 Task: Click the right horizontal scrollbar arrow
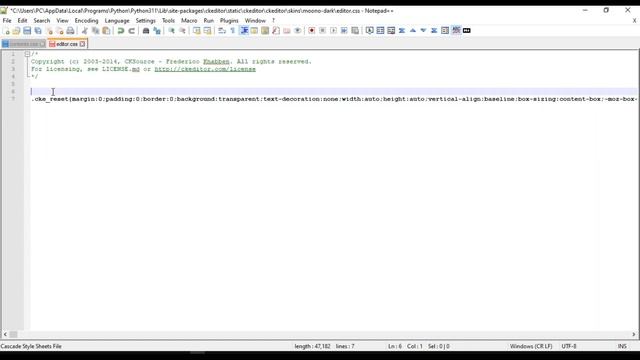(x=634, y=334)
